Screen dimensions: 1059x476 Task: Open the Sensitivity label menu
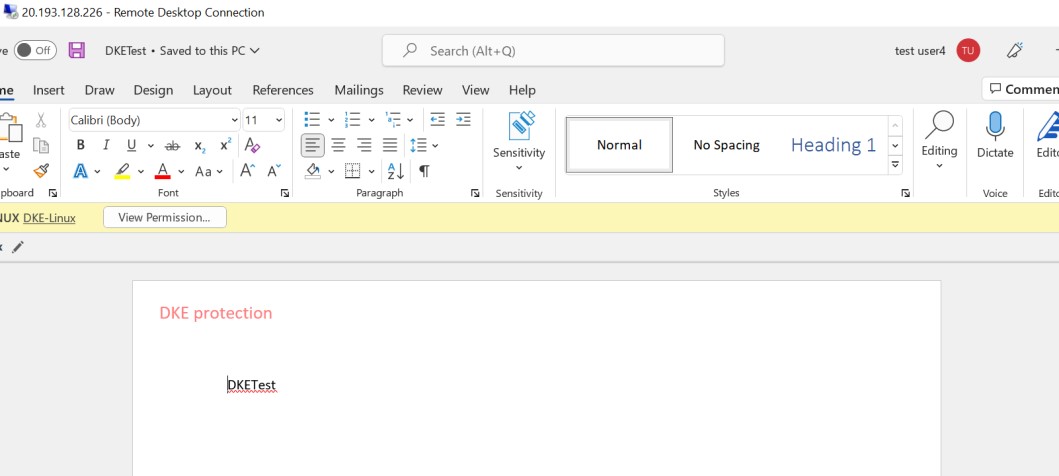coord(519,142)
